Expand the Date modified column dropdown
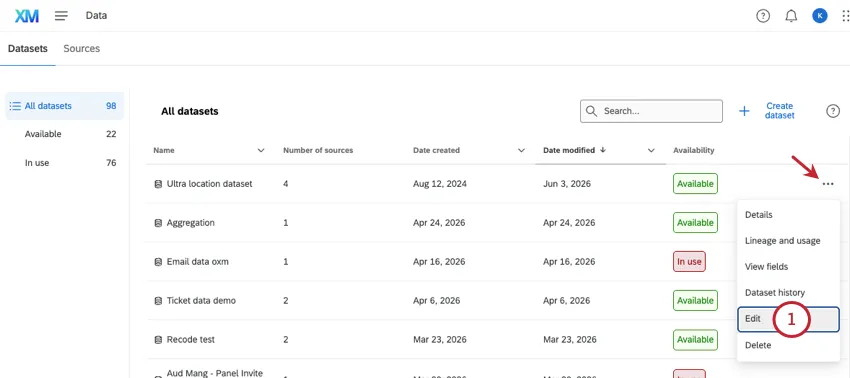850x378 pixels. (x=651, y=151)
